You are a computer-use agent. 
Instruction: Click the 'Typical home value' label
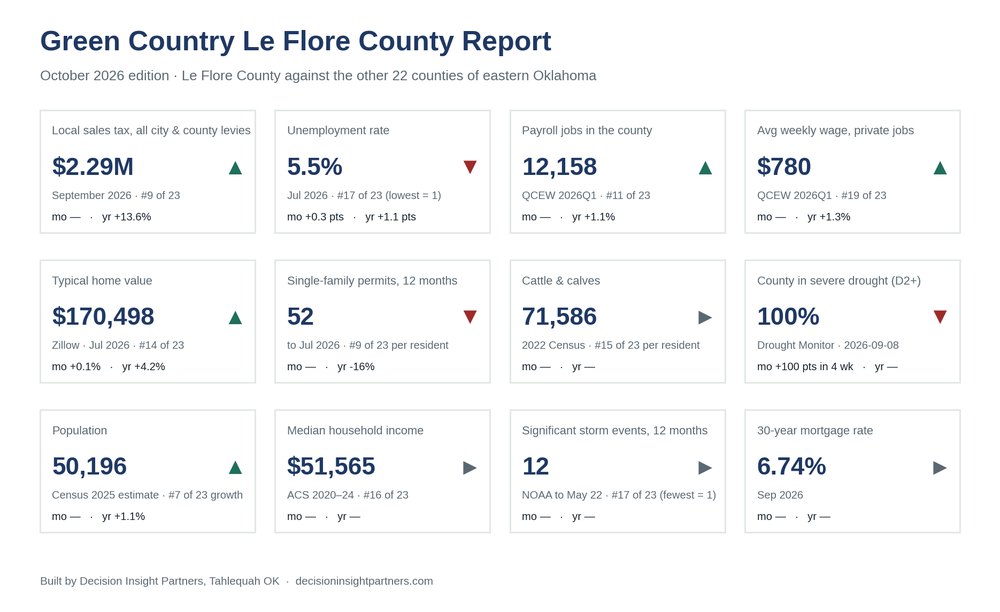click(x=102, y=281)
